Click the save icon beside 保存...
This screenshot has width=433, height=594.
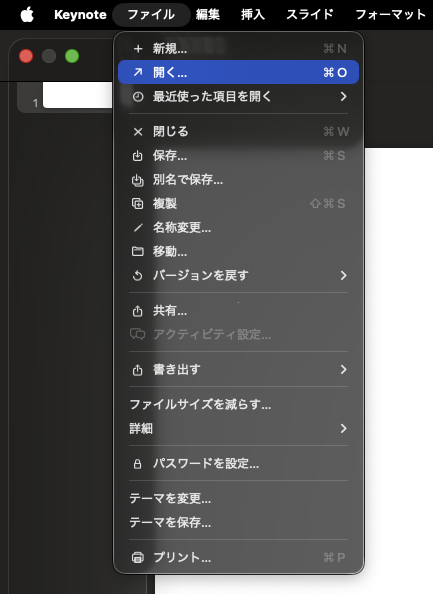point(138,155)
